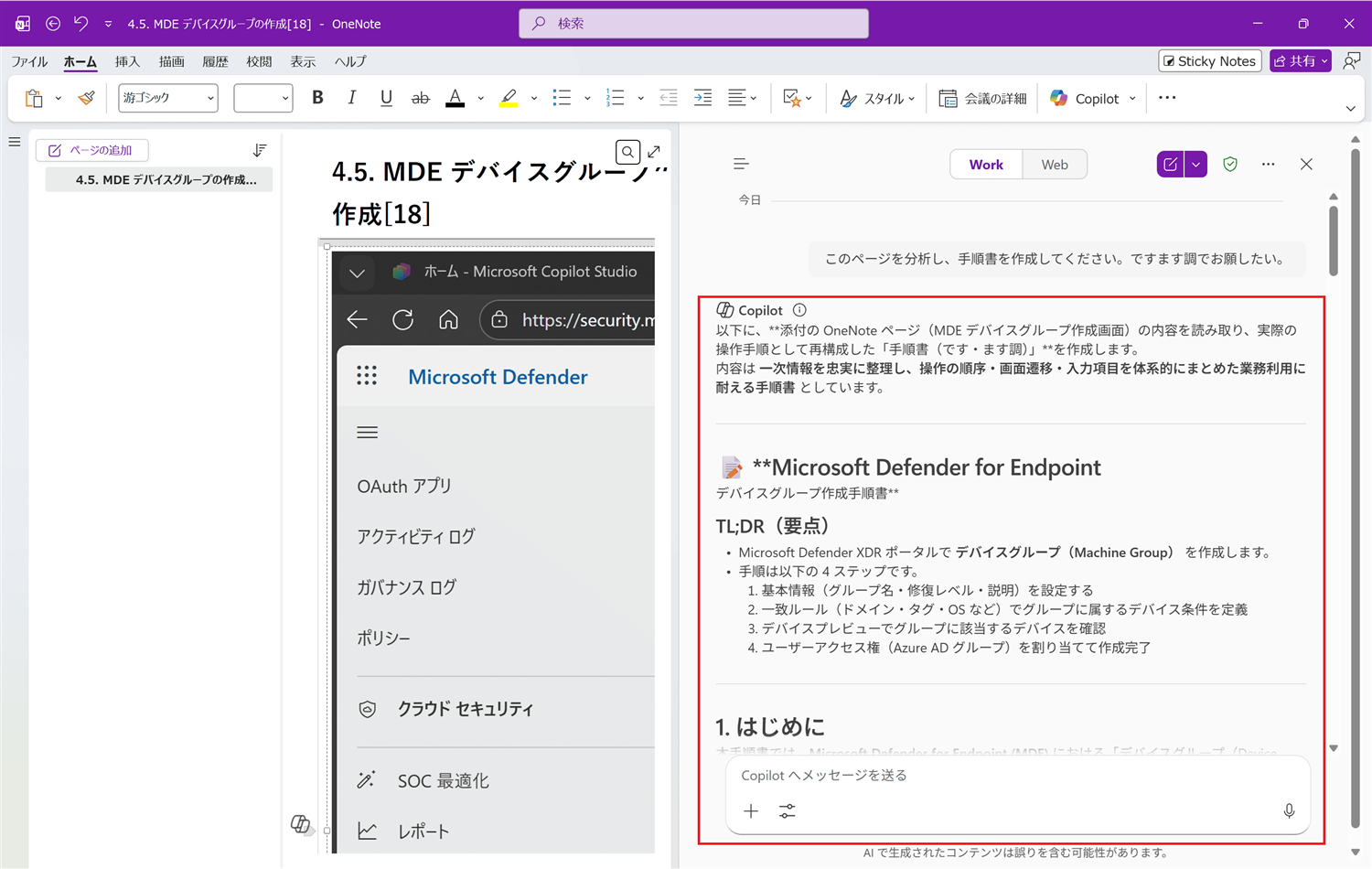Image resolution: width=1372 pixels, height=869 pixels.
Task: Click the magnifier icon on the page image
Action: click(627, 152)
